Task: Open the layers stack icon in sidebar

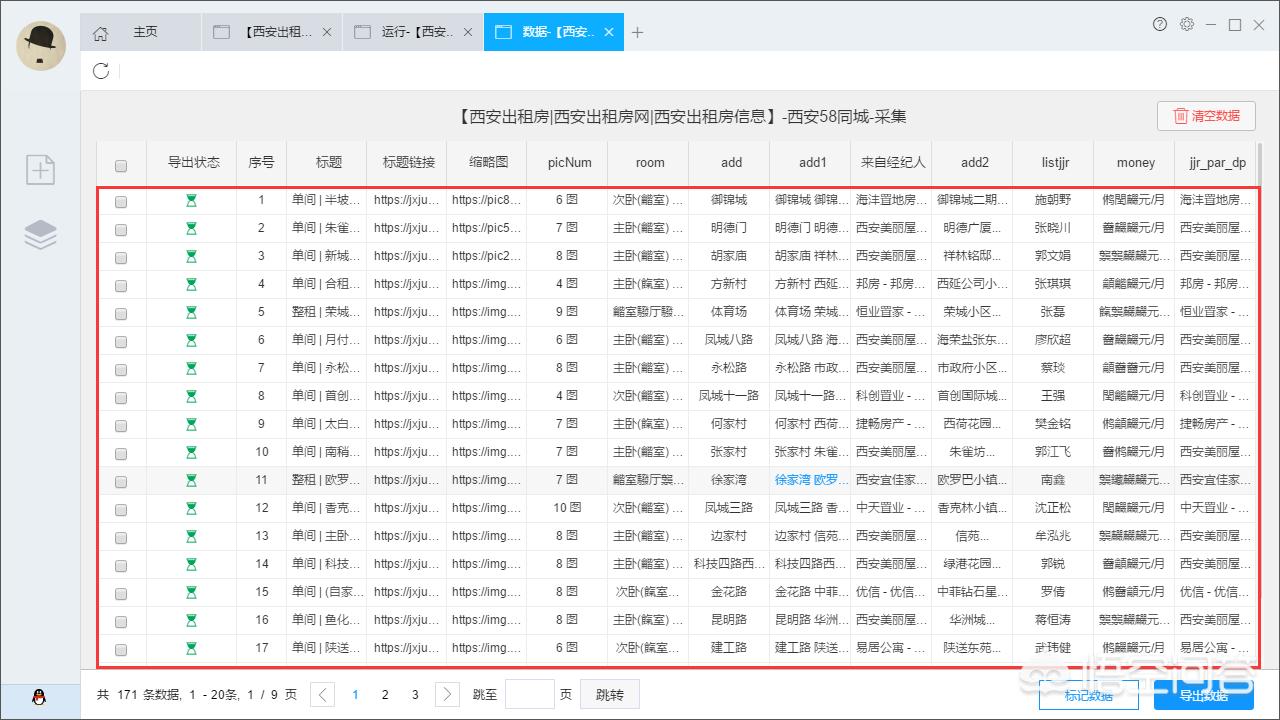Action: (x=40, y=235)
